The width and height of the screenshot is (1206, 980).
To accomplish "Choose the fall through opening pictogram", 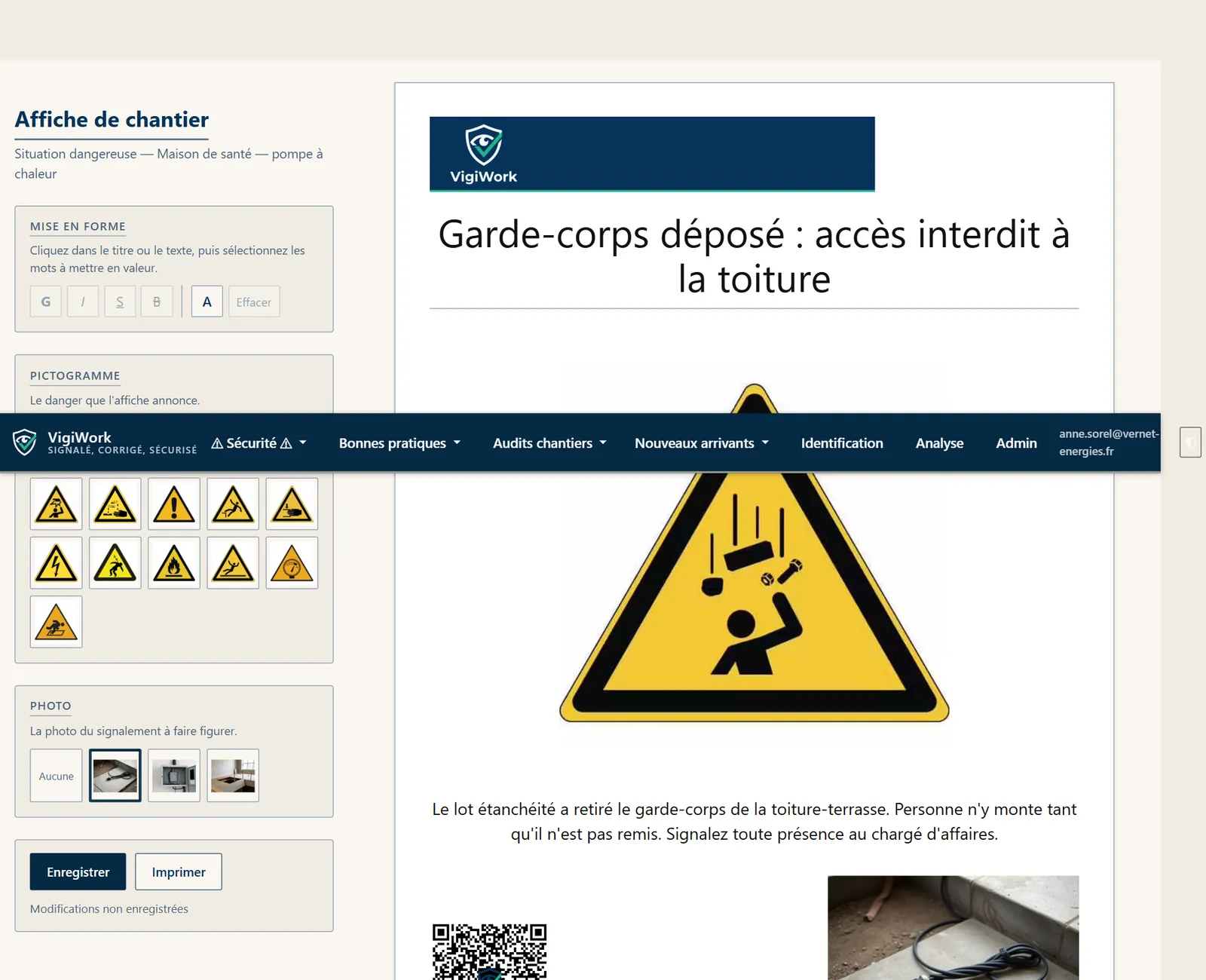I will tap(57, 622).
